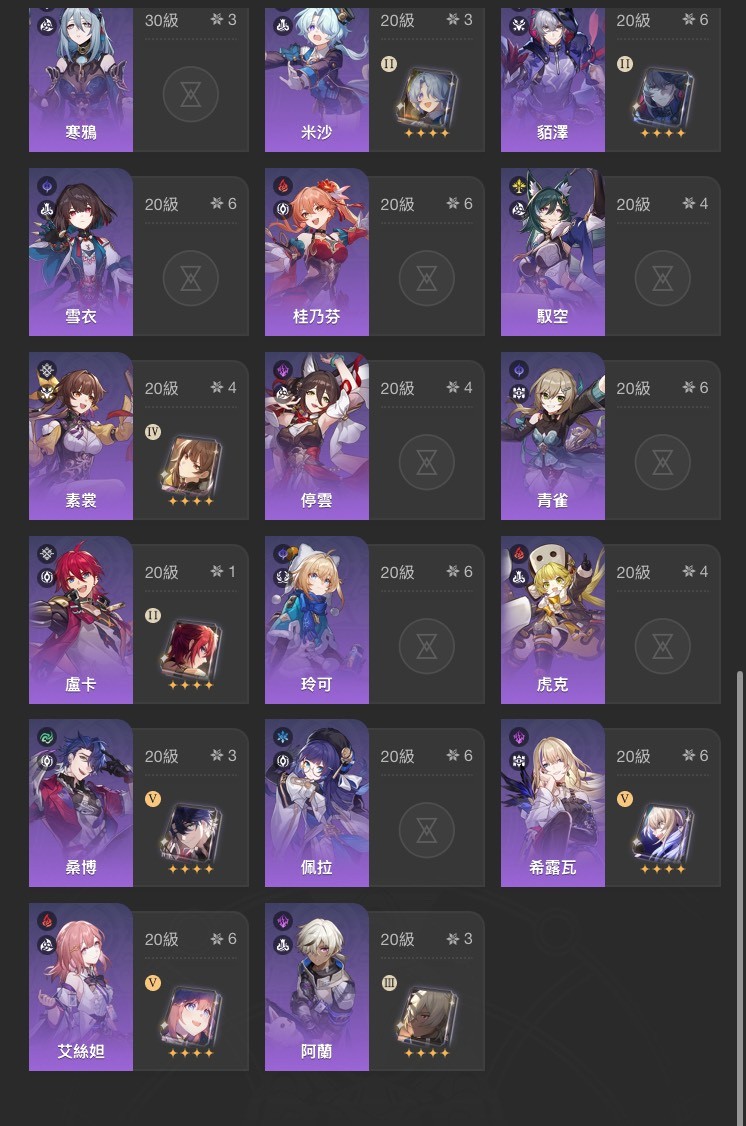Open the 虎克 character portrait
The width and height of the screenshot is (746, 1126).
(x=553, y=620)
